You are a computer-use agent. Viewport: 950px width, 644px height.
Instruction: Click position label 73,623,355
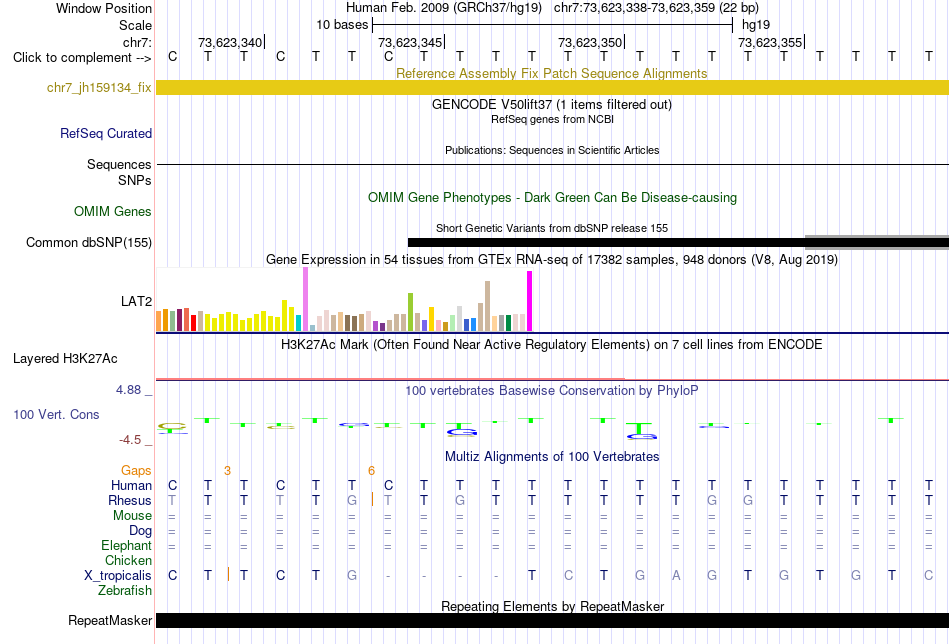[770, 42]
